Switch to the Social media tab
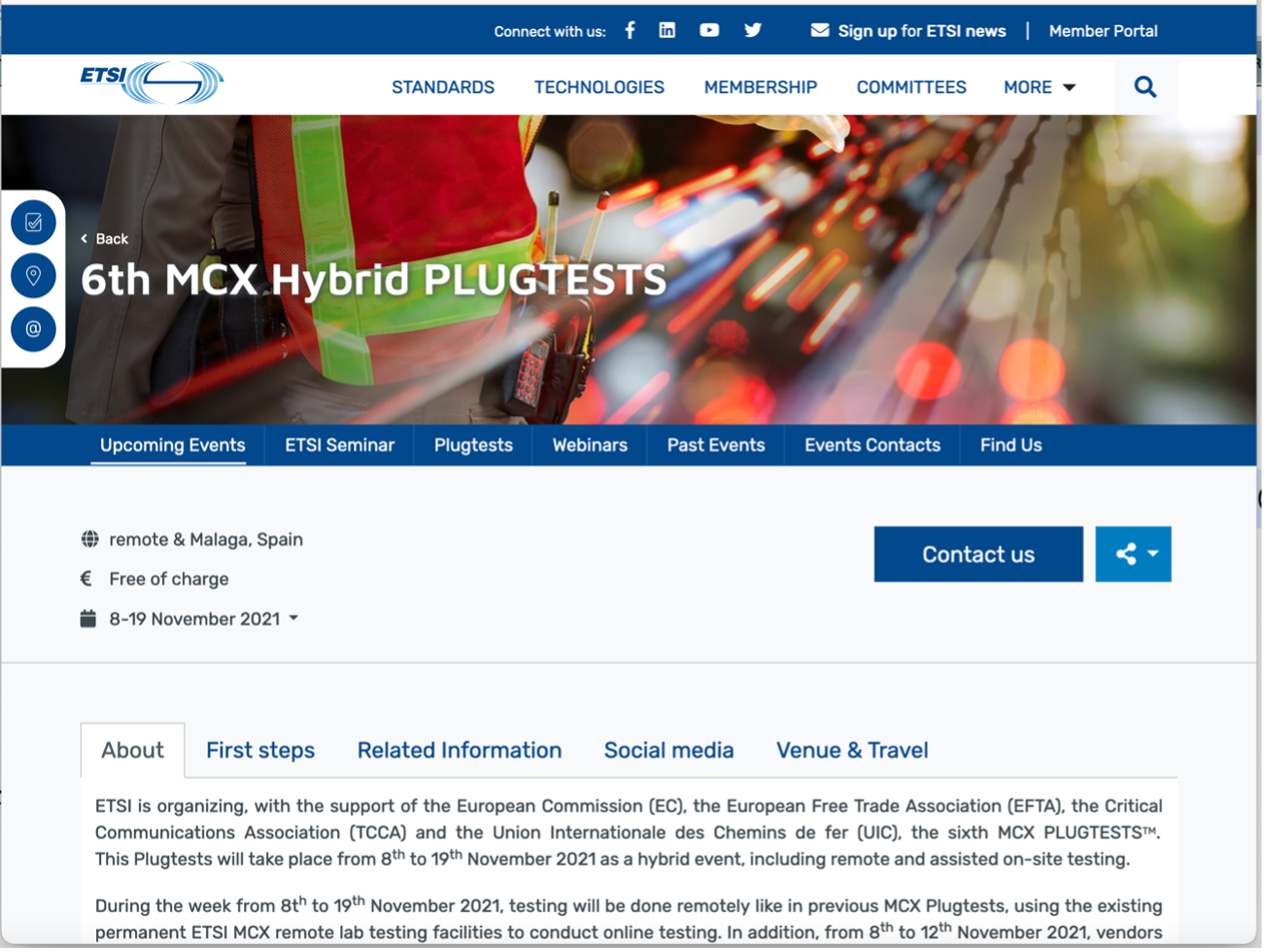 click(x=669, y=750)
